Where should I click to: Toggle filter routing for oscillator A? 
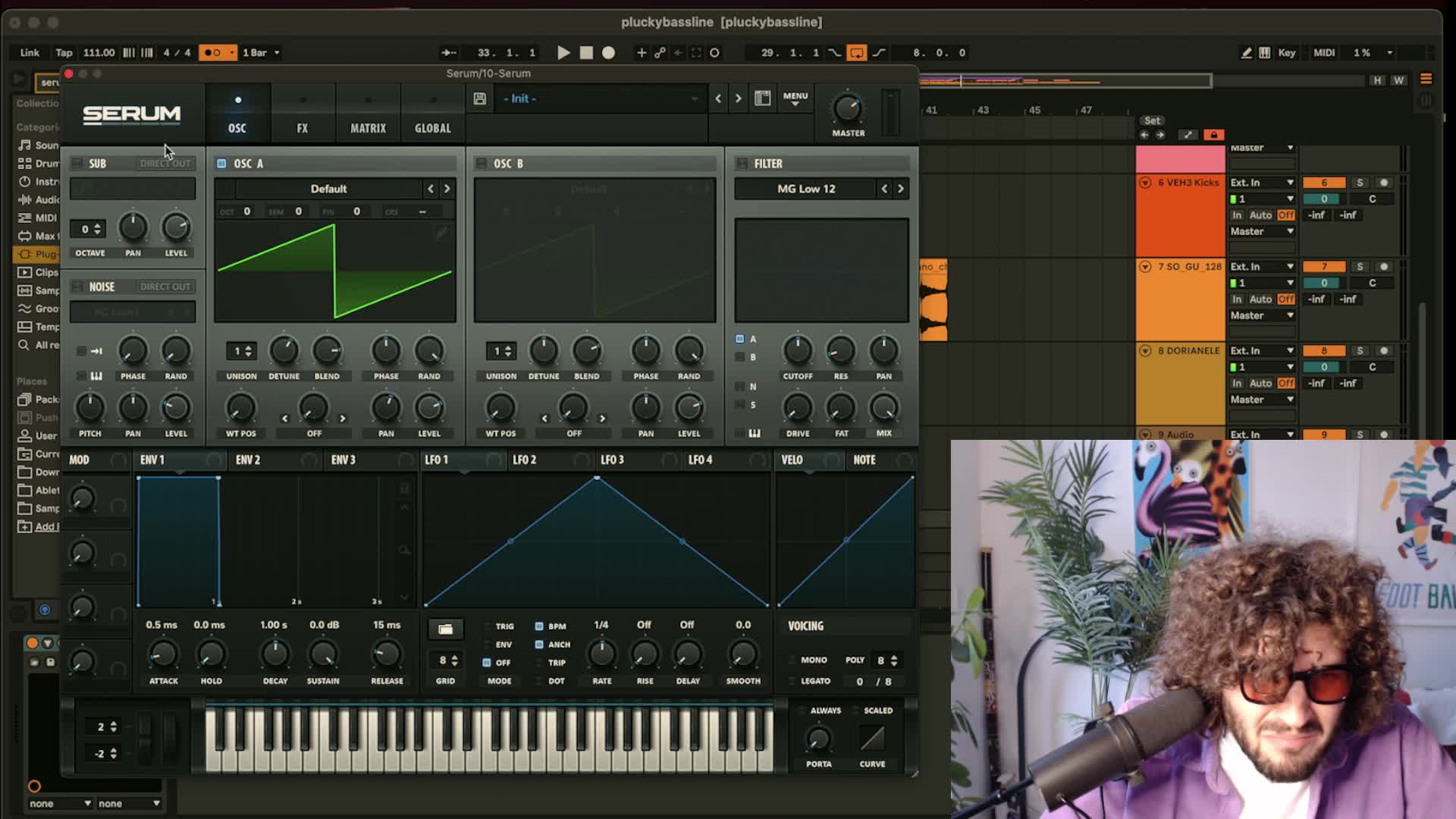pos(739,339)
